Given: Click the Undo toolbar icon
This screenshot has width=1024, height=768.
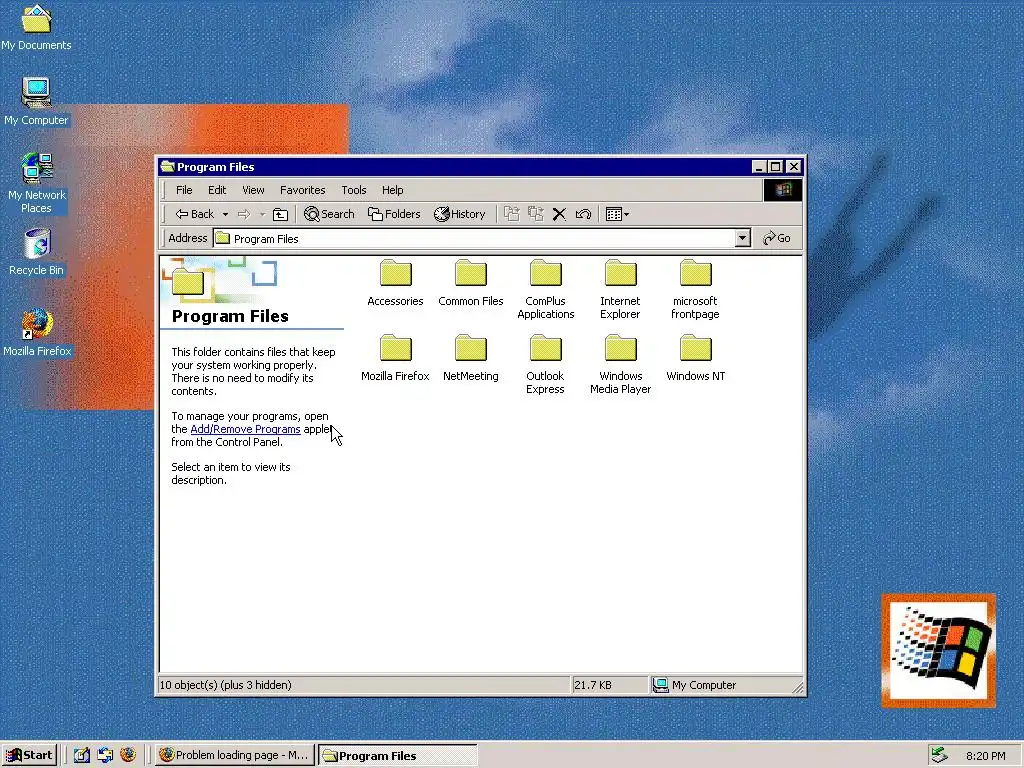Looking at the screenshot, I should point(583,214).
